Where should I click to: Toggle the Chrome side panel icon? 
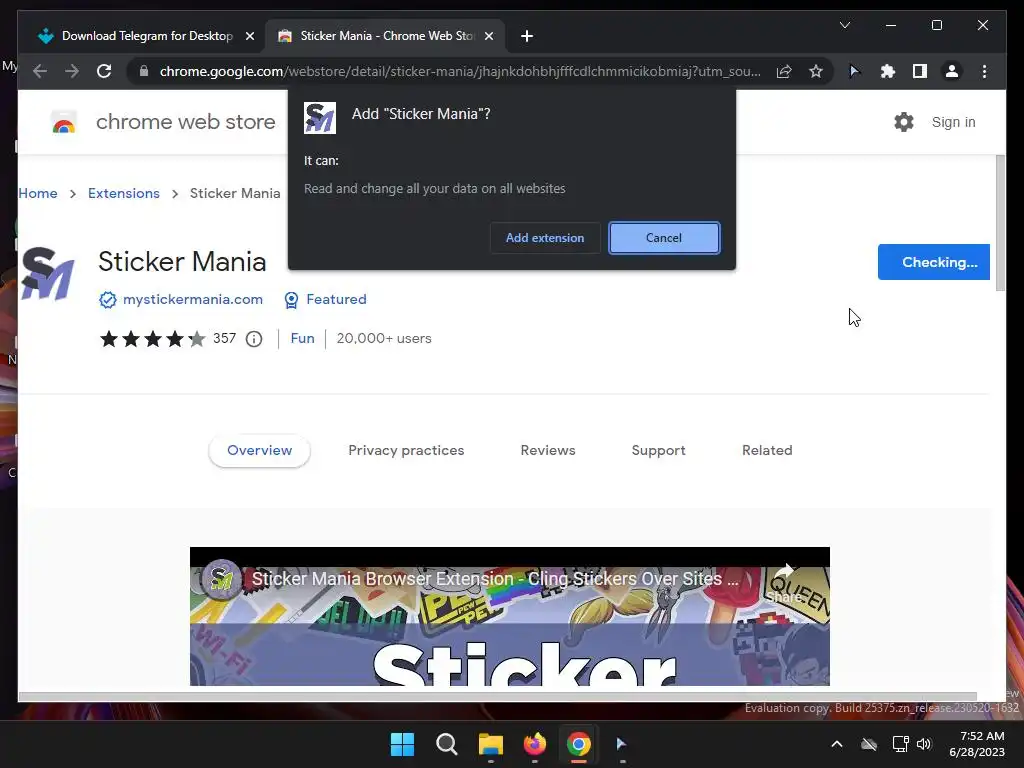920,71
